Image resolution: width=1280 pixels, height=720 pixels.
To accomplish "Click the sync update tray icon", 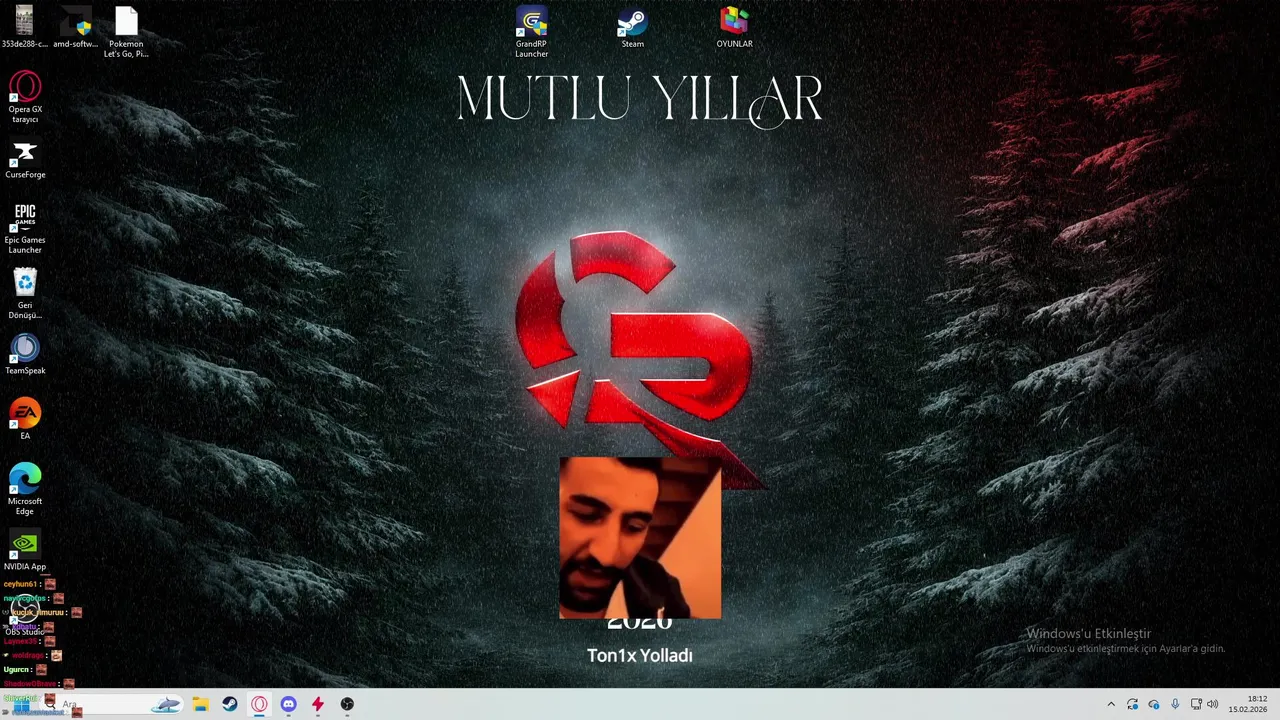I will click(x=1132, y=705).
